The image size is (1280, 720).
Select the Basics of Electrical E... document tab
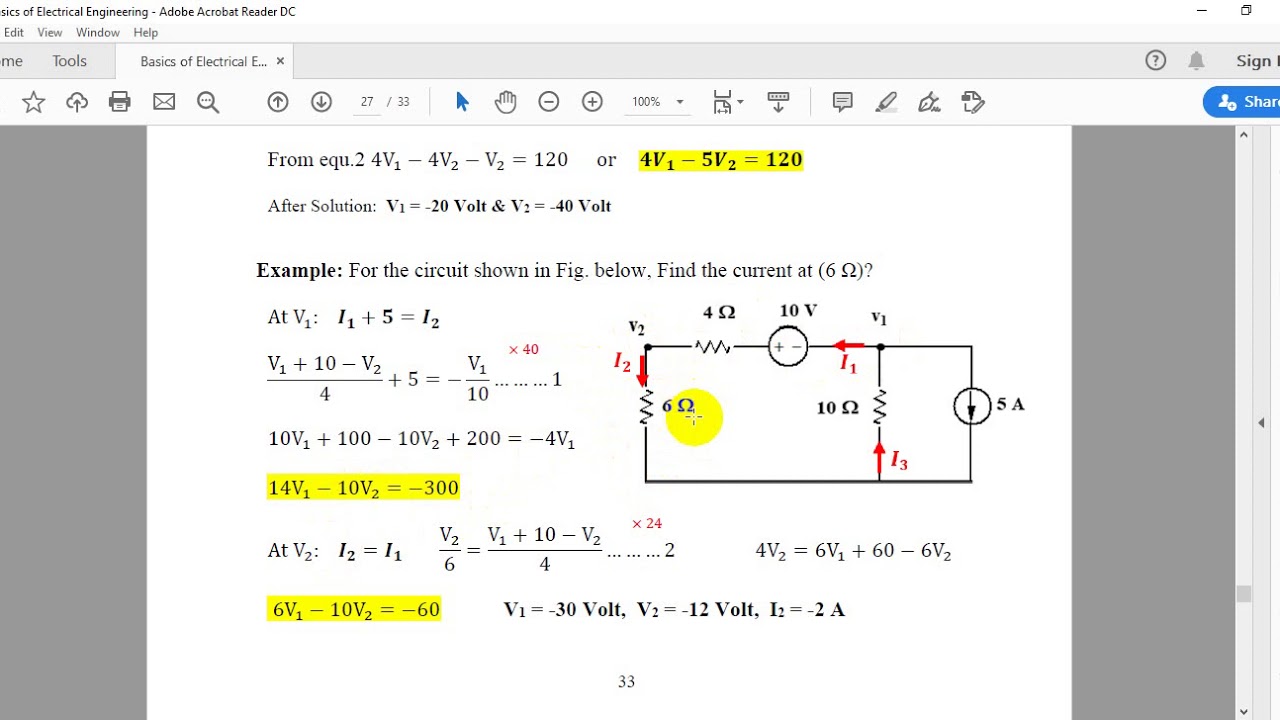[203, 61]
